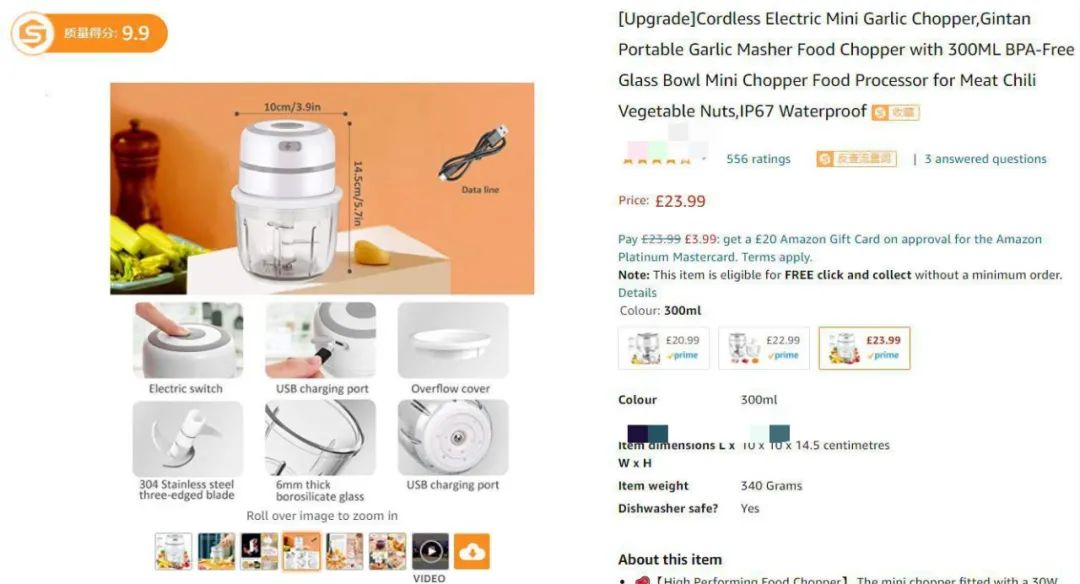Click the star rating icons
Viewport: 1080px width, 584px height.
pos(656,160)
